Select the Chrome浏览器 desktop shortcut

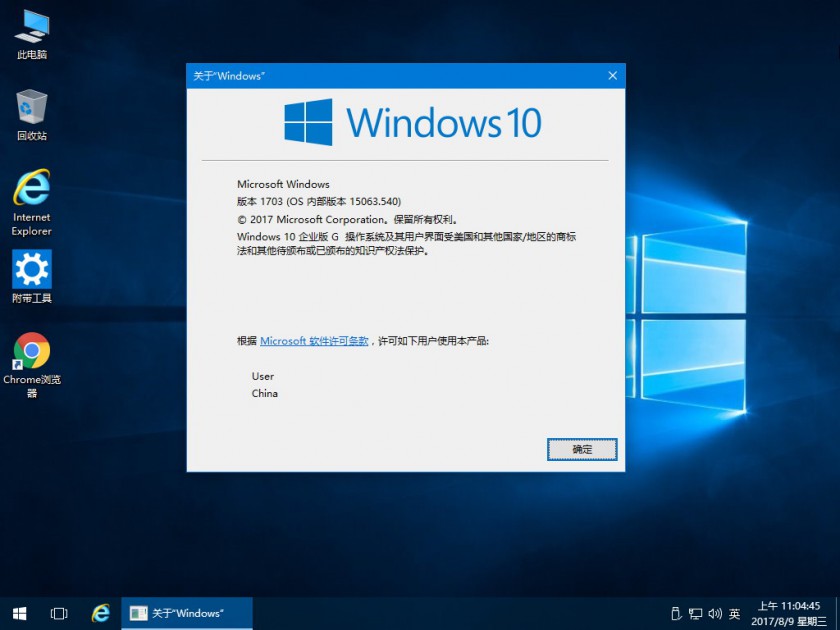[x=32, y=365]
